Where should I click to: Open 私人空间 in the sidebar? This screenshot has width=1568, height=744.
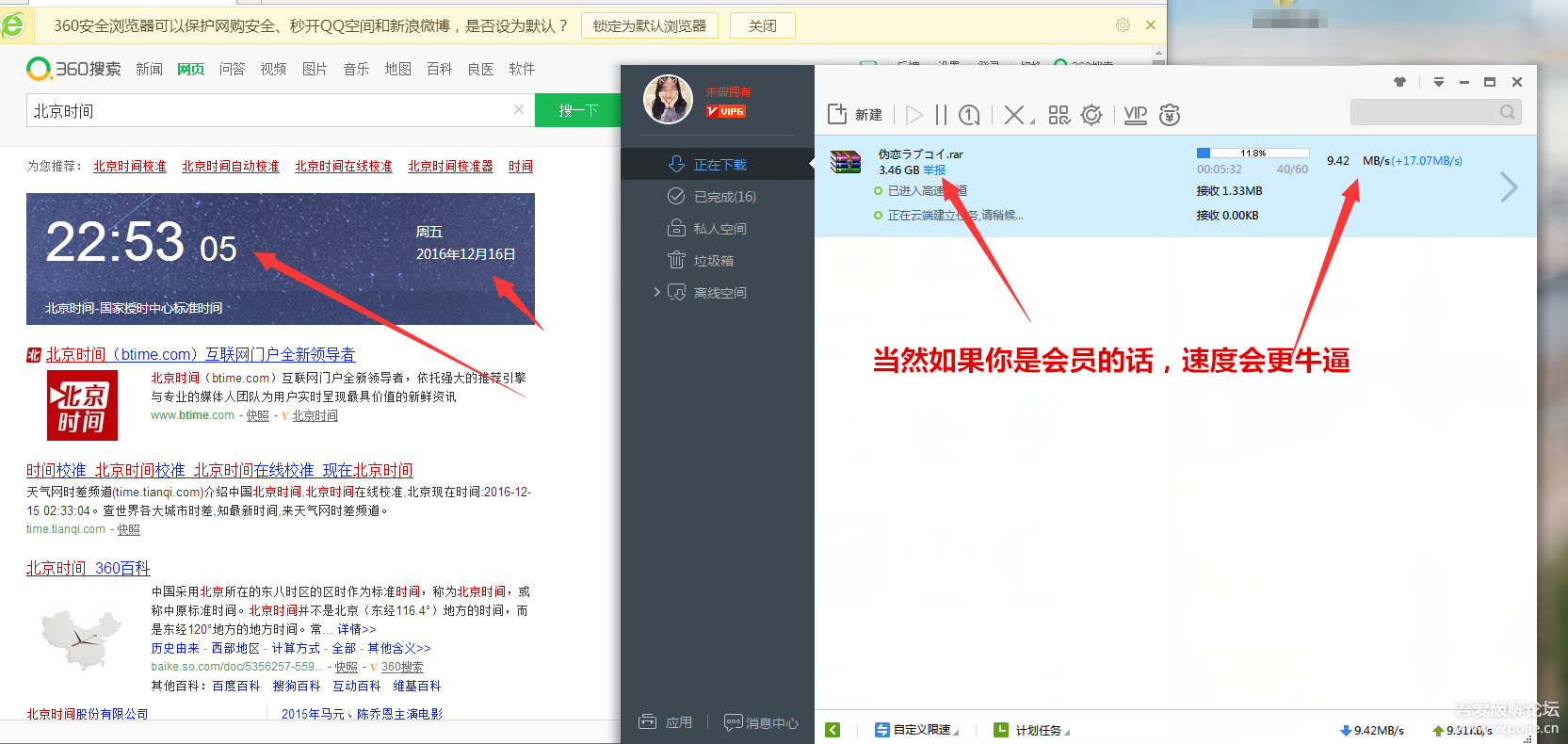pyautogui.click(x=718, y=229)
